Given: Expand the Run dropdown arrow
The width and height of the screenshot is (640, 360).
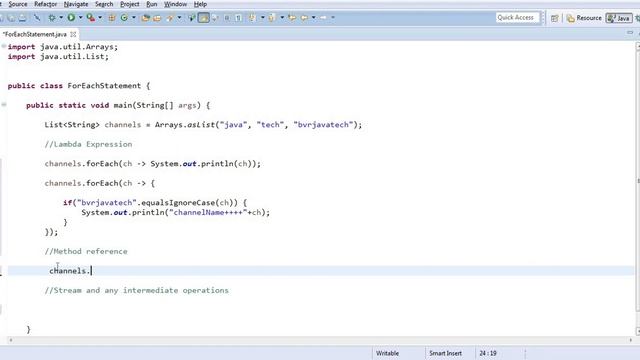Looking at the screenshot, I should pos(80,18).
